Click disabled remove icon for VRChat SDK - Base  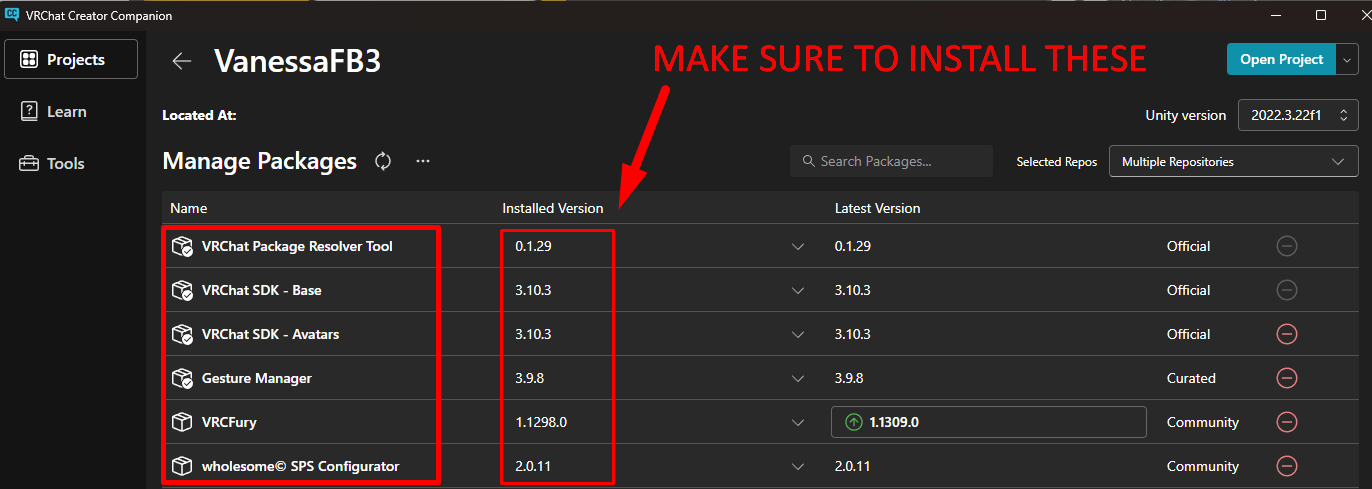pos(1287,290)
